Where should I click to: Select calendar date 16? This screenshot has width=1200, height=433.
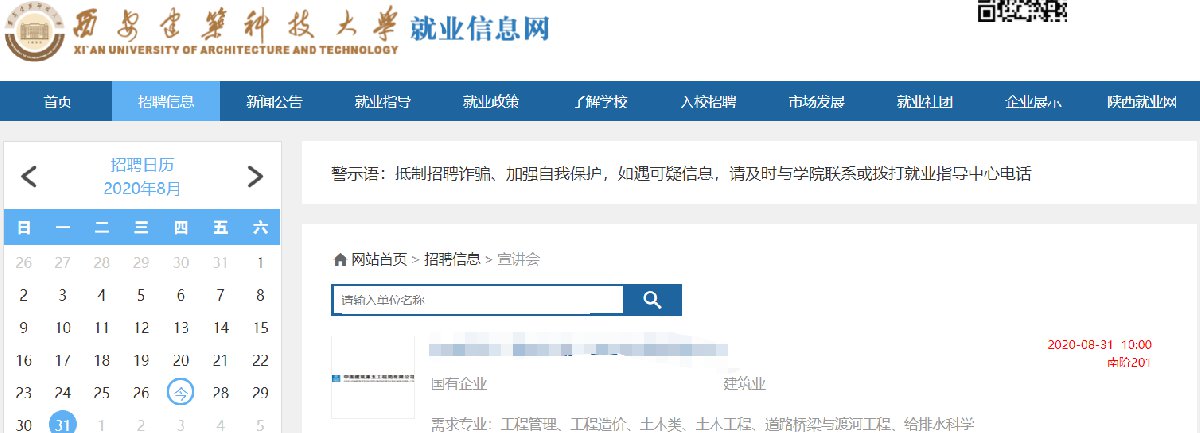[24, 360]
